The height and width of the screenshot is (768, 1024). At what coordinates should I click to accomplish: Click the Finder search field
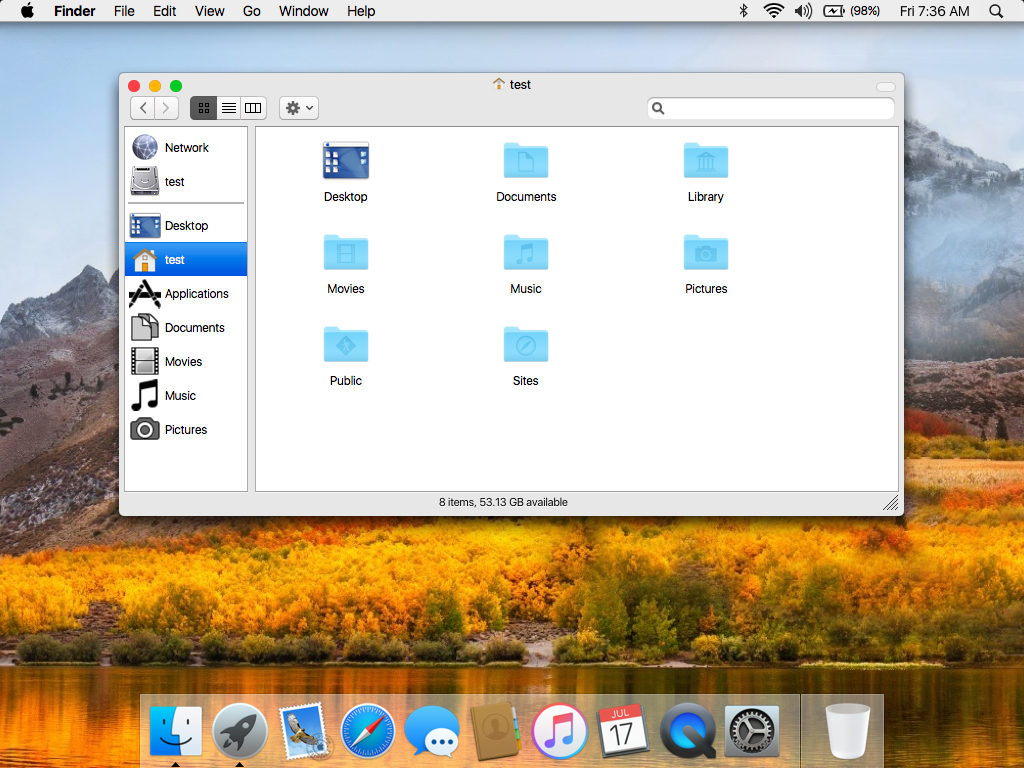coord(770,108)
